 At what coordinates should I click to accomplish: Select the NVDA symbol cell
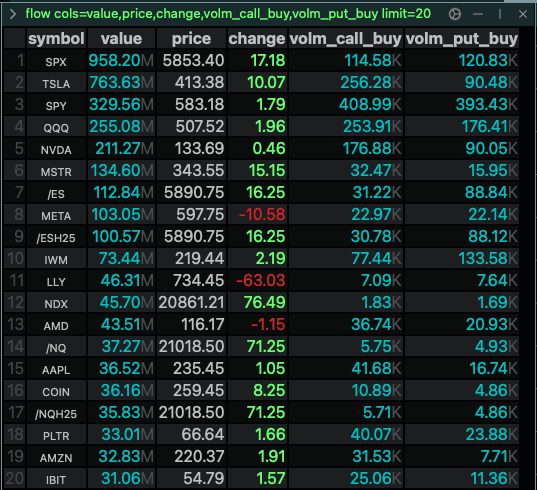56,149
